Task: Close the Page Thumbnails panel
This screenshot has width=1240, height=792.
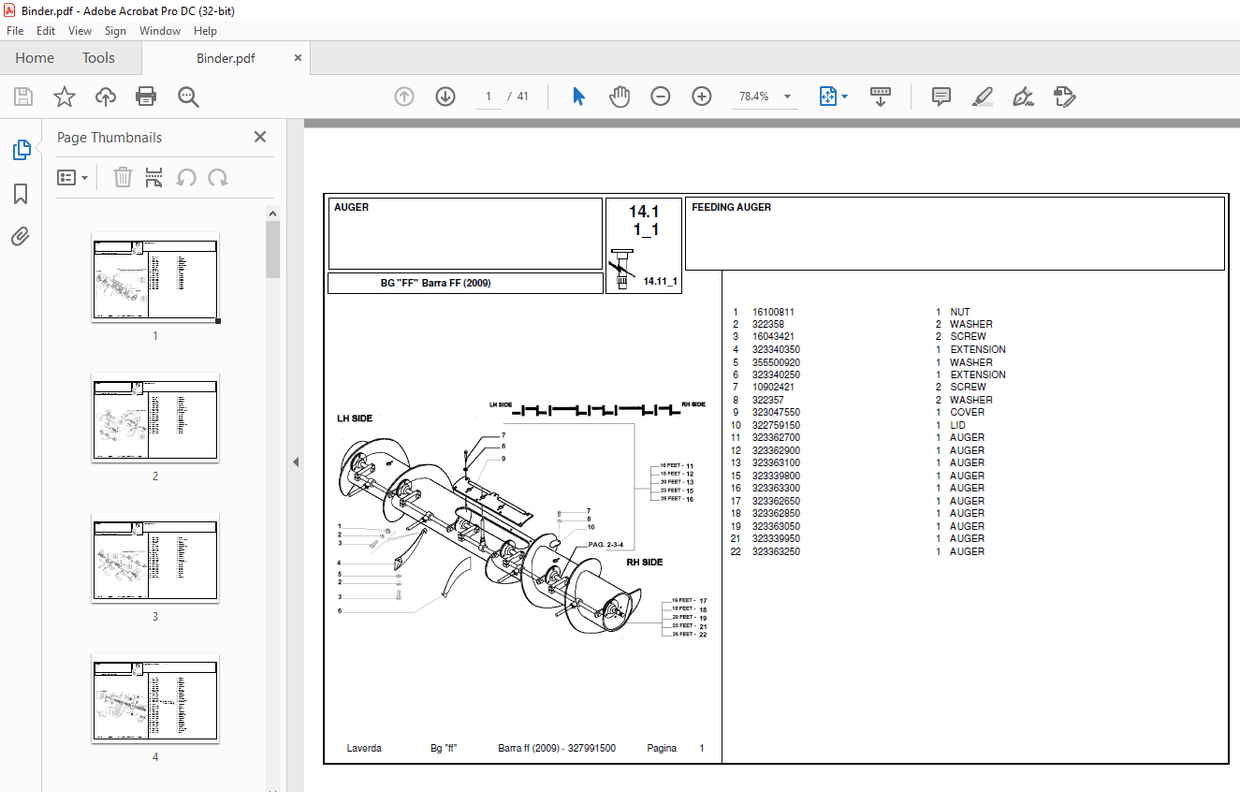Action: [x=259, y=137]
